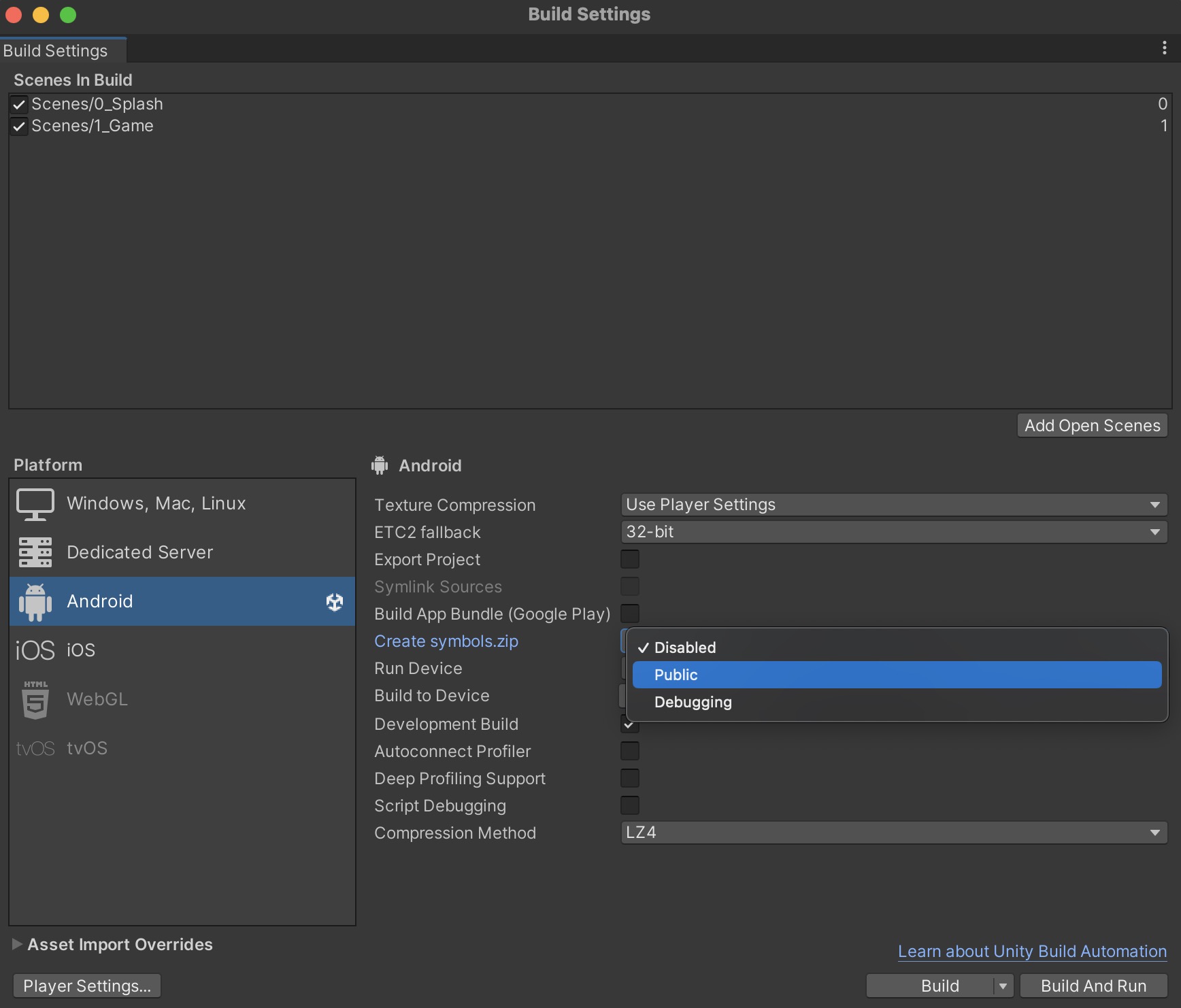This screenshot has width=1181, height=1008.
Task: Click the Unity logo beside Android platform
Action: (x=335, y=602)
